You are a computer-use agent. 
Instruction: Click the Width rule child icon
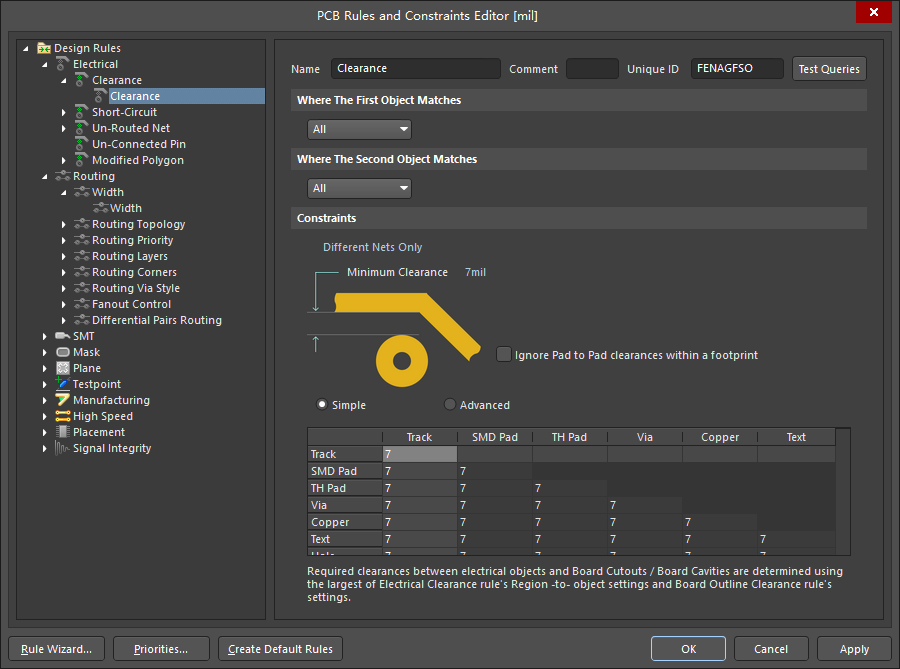(100, 208)
